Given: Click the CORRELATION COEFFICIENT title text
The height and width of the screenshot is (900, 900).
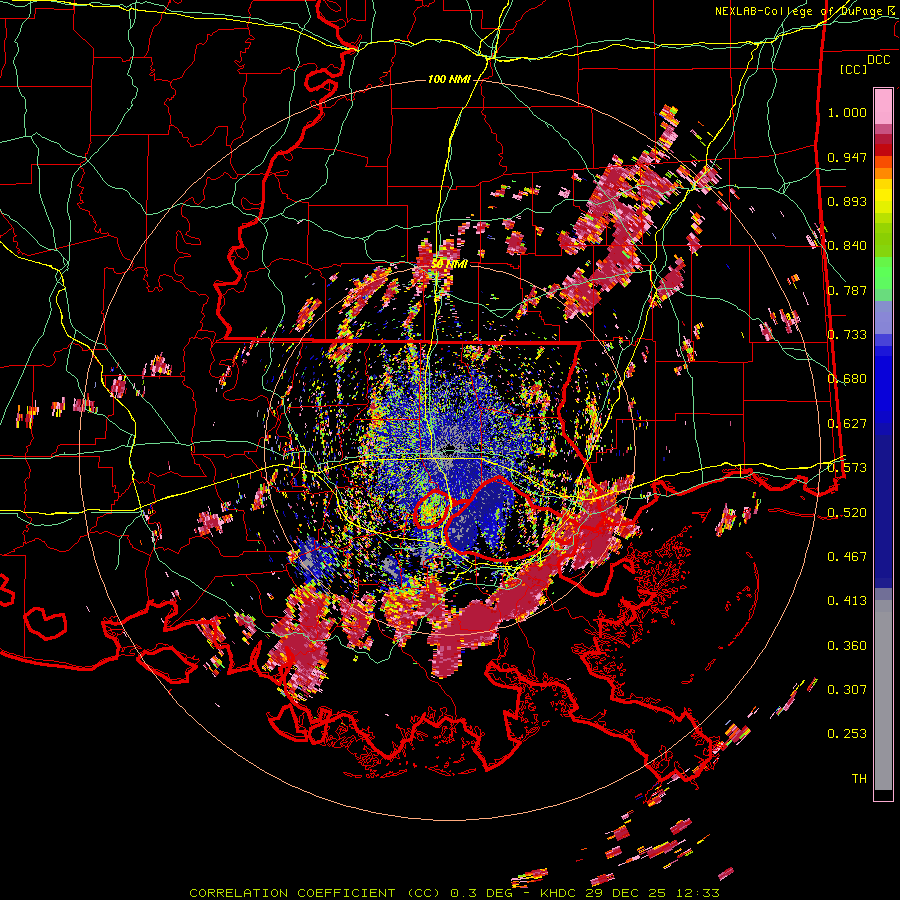Looking at the screenshot, I should tap(292, 893).
